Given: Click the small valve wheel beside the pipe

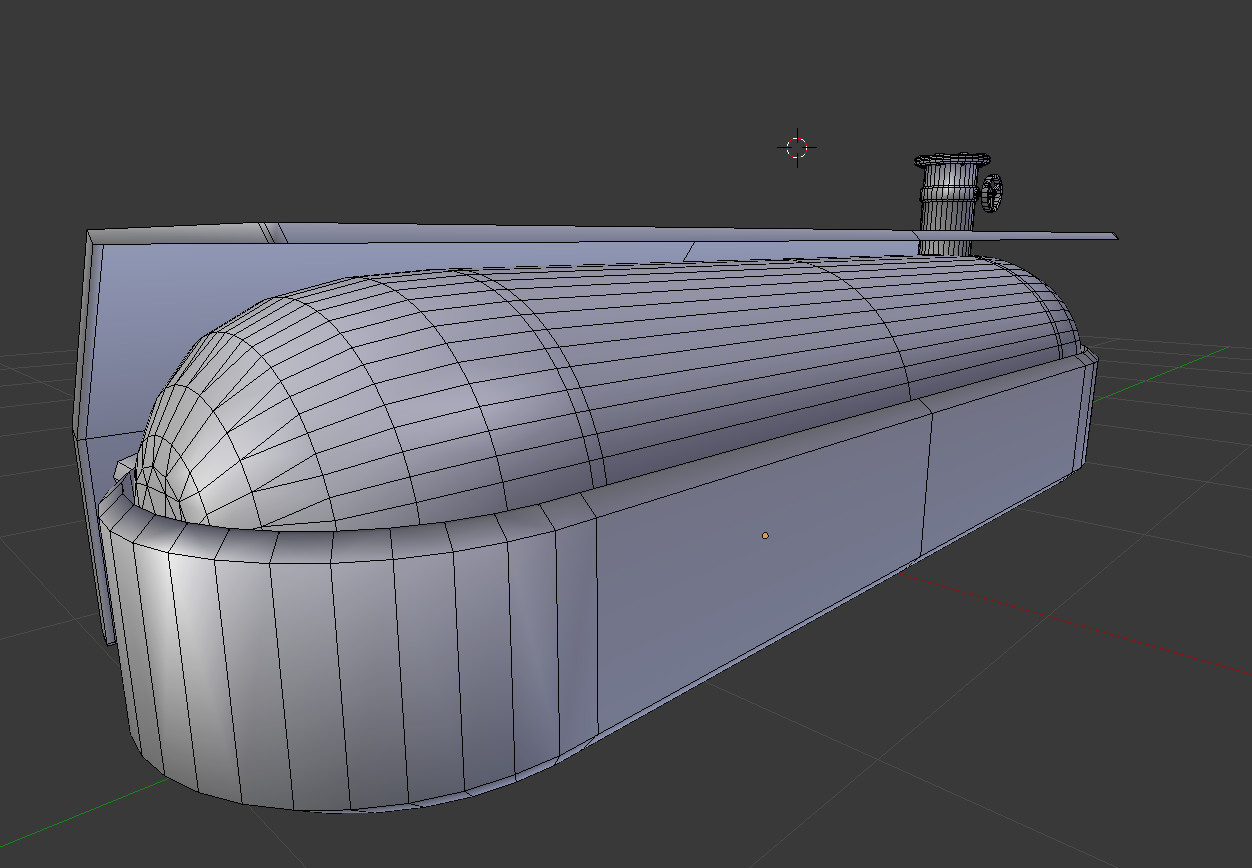Looking at the screenshot, I should point(993,192).
